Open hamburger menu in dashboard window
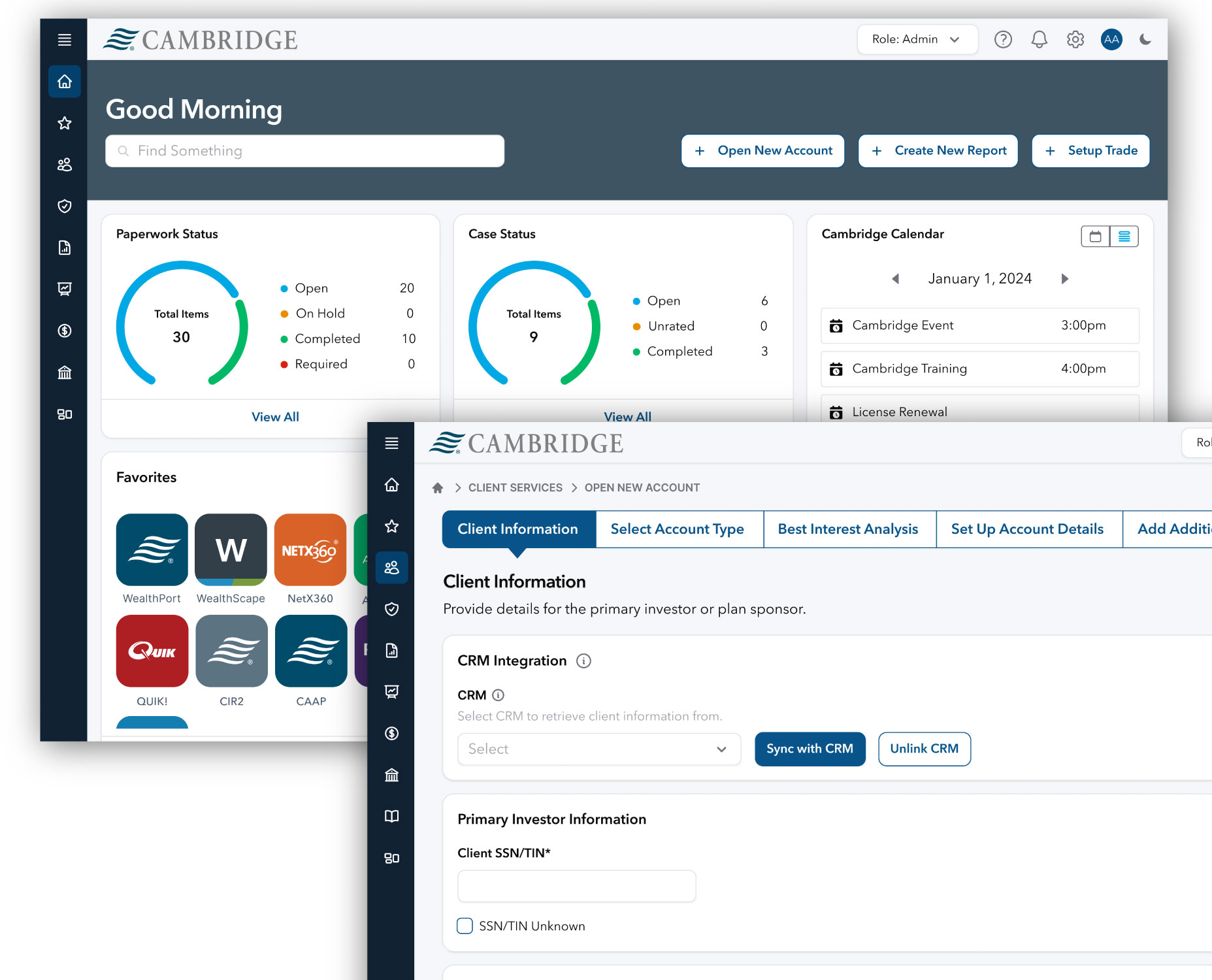1212x980 pixels. tap(64, 40)
